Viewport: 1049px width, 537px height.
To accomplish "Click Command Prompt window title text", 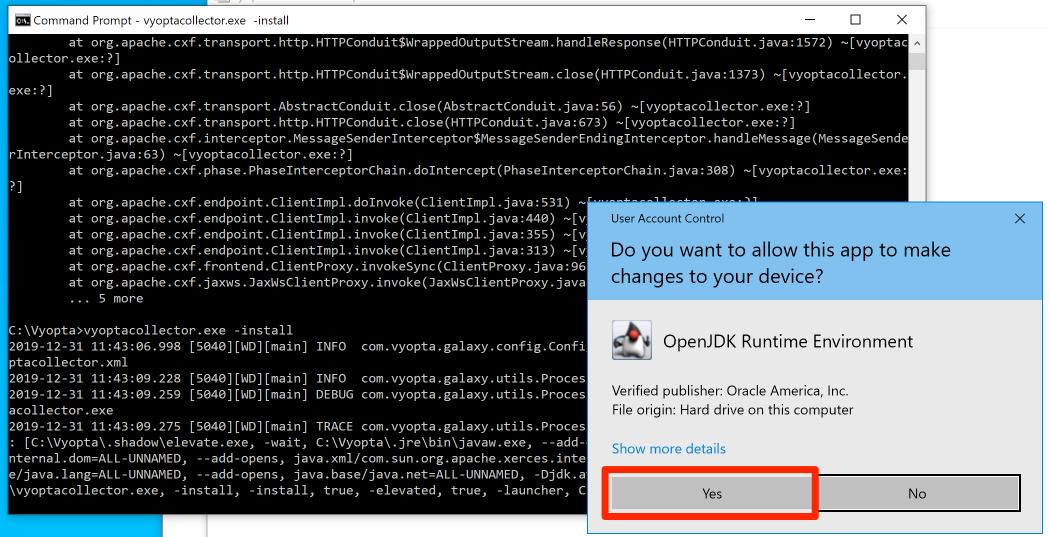I will click(x=161, y=21).
